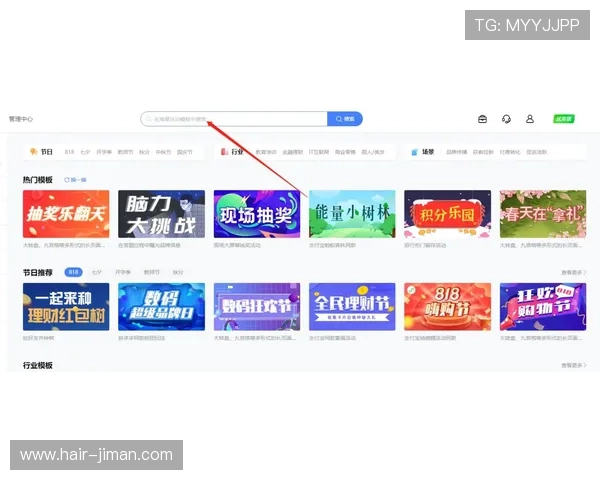Click the green 试用版 badge
The height and width of the screenshot is (480, 600).
pyautogui.click(x=564, y=119)
